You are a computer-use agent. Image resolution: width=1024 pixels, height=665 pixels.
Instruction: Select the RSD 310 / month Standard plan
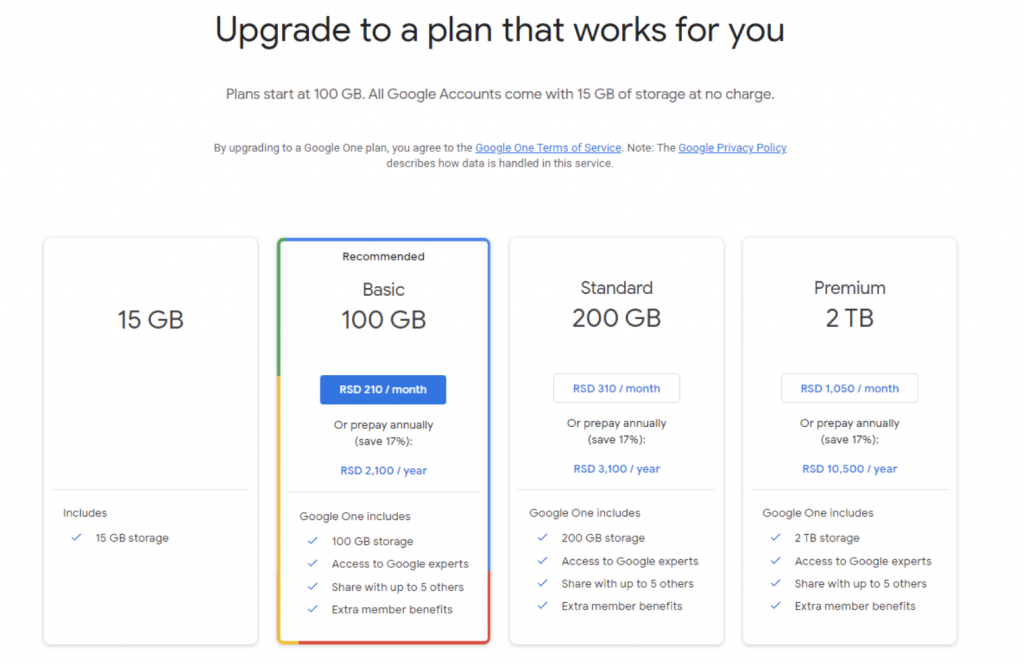(x=616, y=388)
